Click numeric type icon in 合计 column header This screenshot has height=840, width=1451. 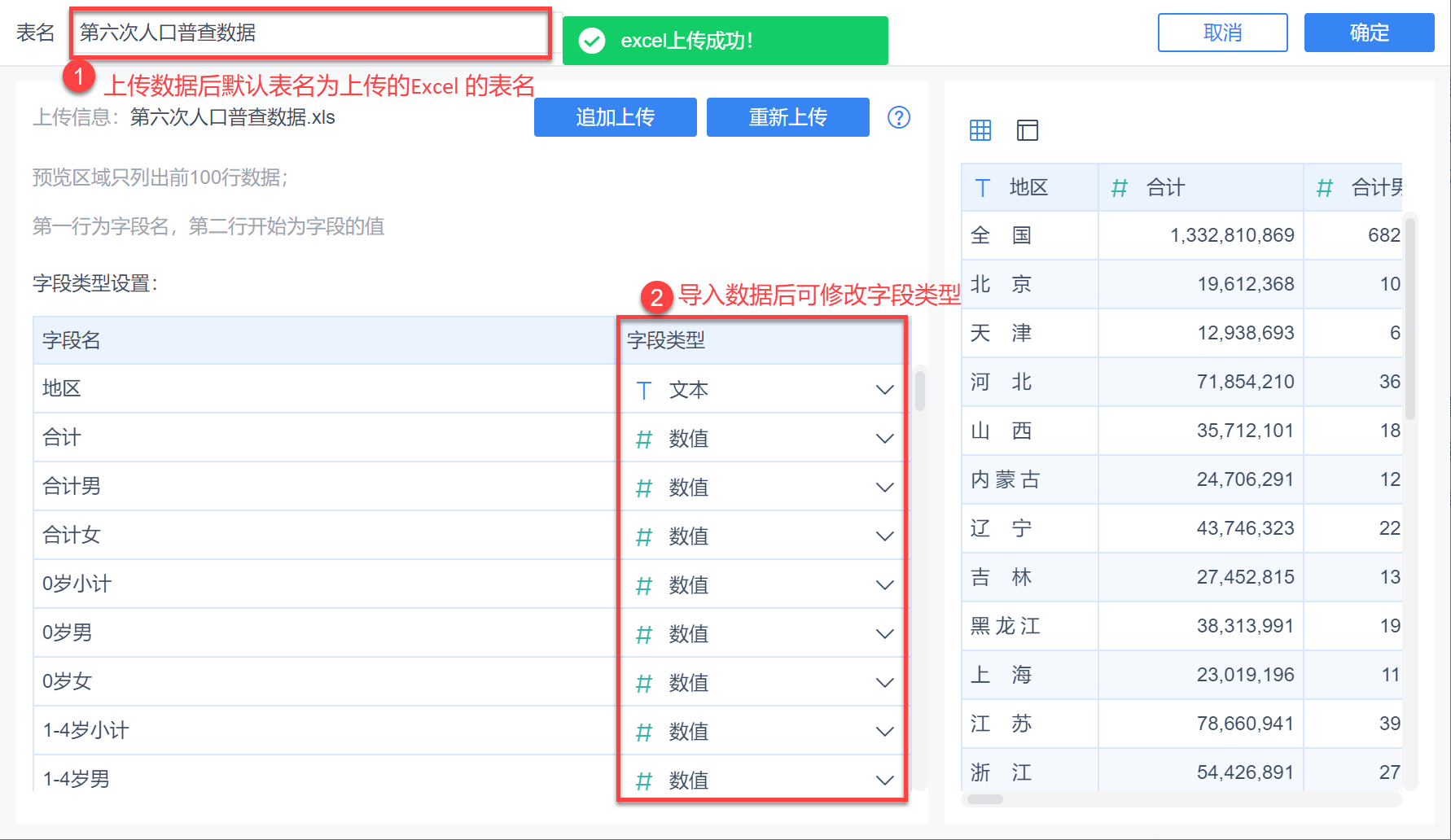tap(1120, 188)
